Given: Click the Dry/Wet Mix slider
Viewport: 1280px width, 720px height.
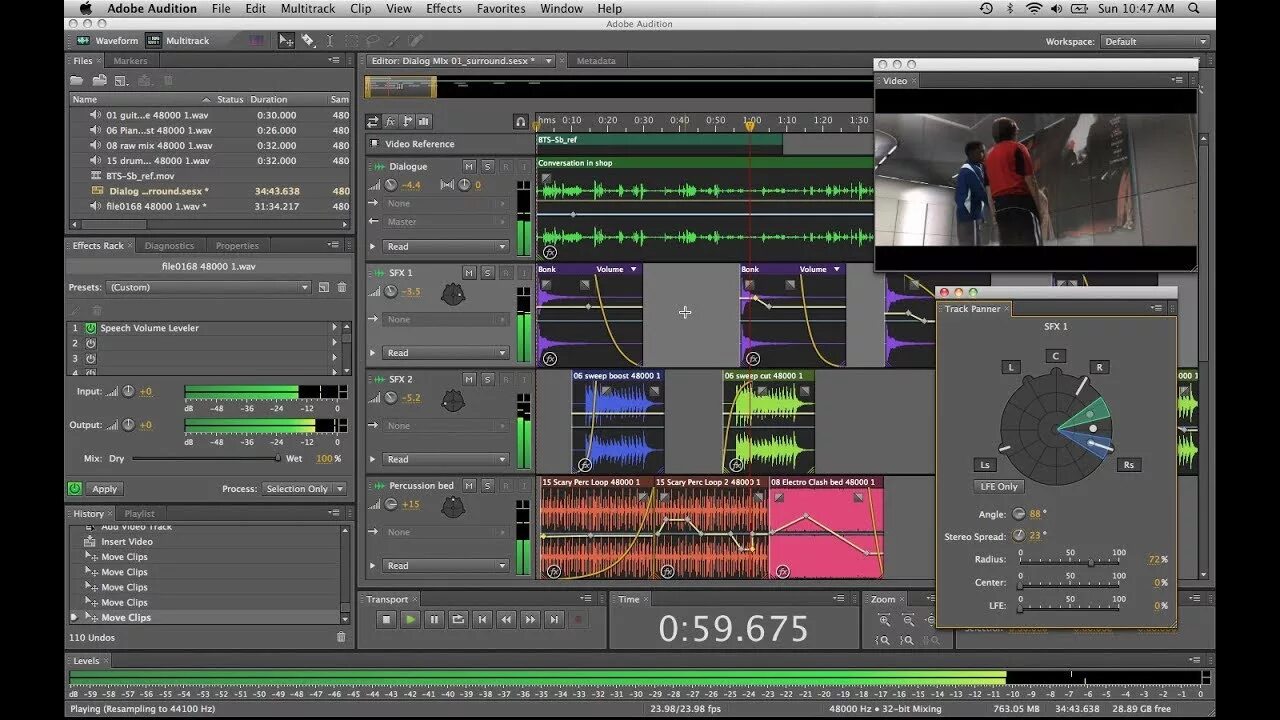Looking at the screenshot, I should 205,458.
